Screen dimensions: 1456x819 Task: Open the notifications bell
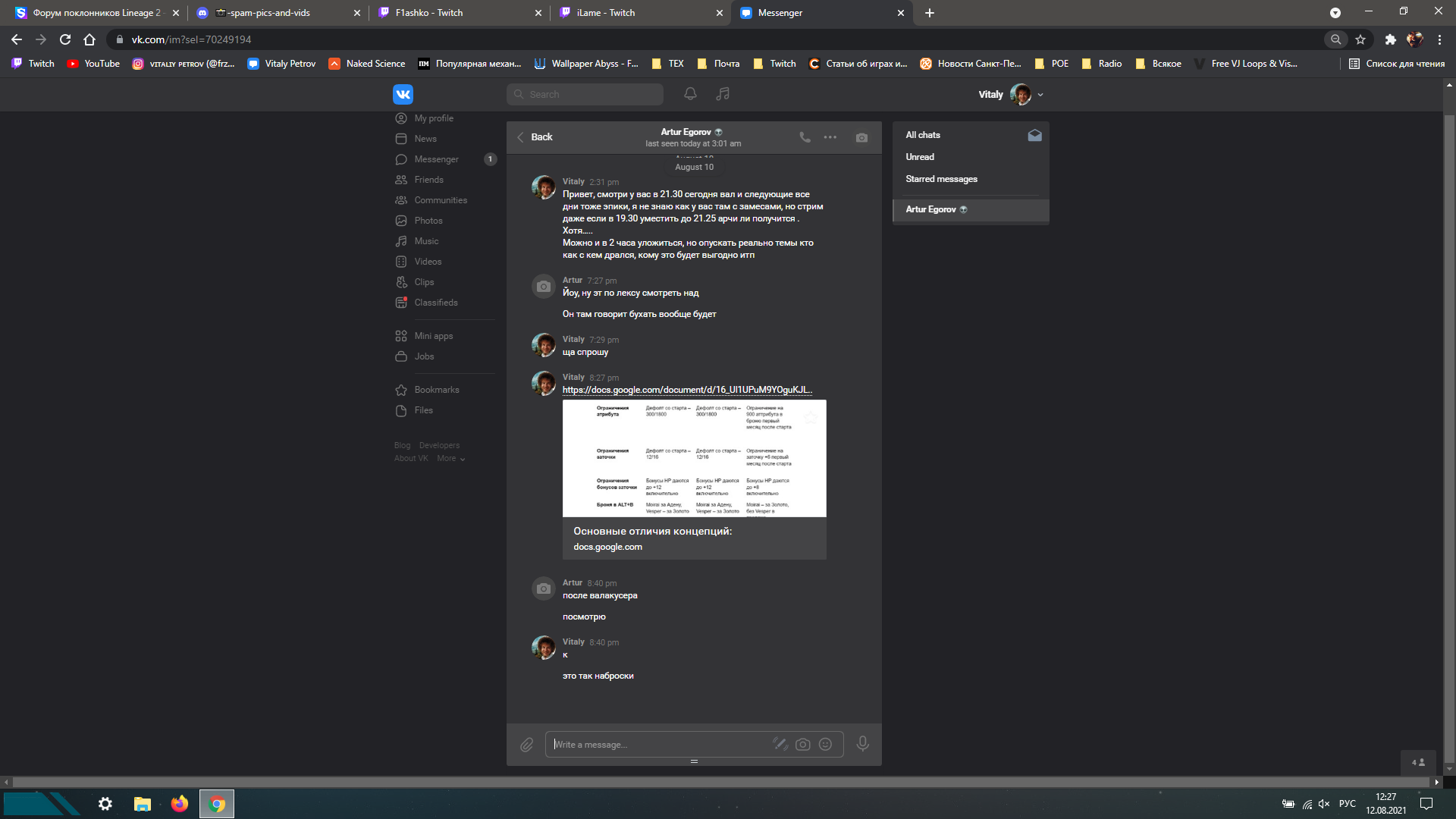click(690, 94)
